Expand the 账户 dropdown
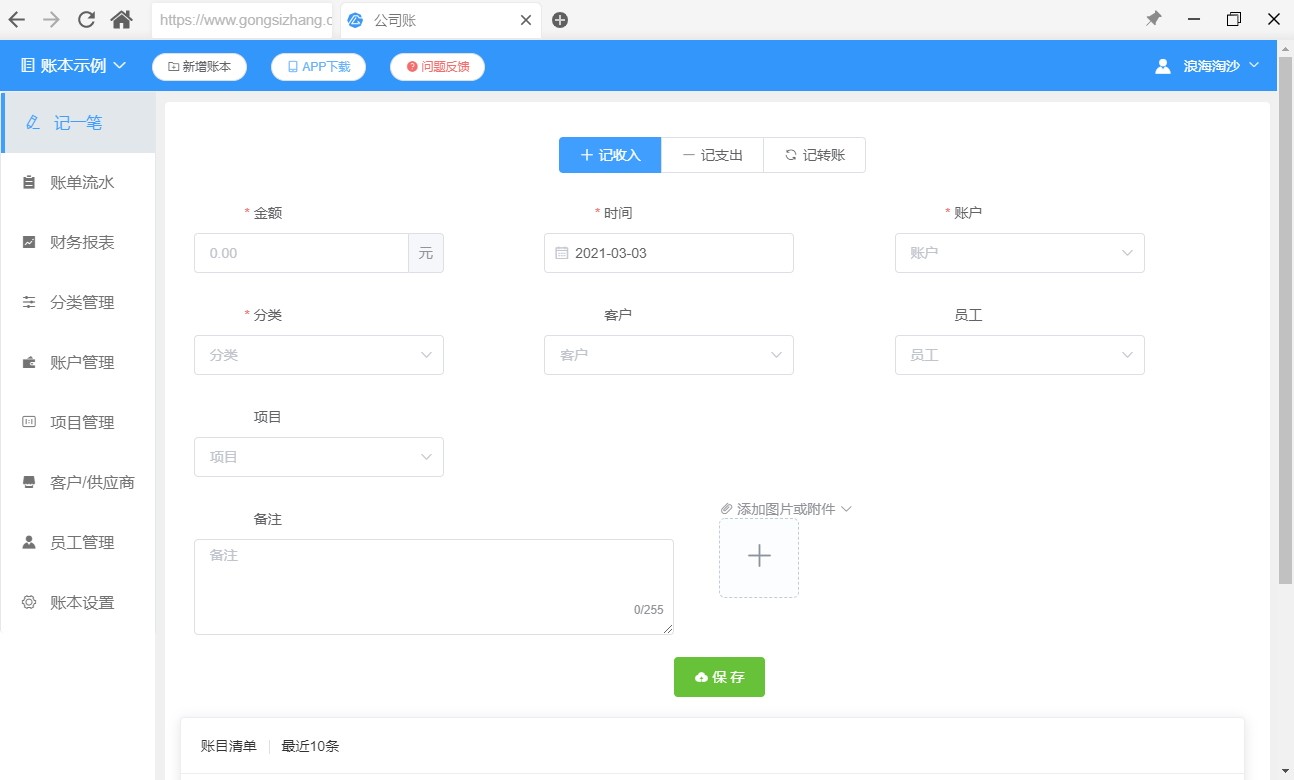The image size is (1294, 780). coord(1019,253)
